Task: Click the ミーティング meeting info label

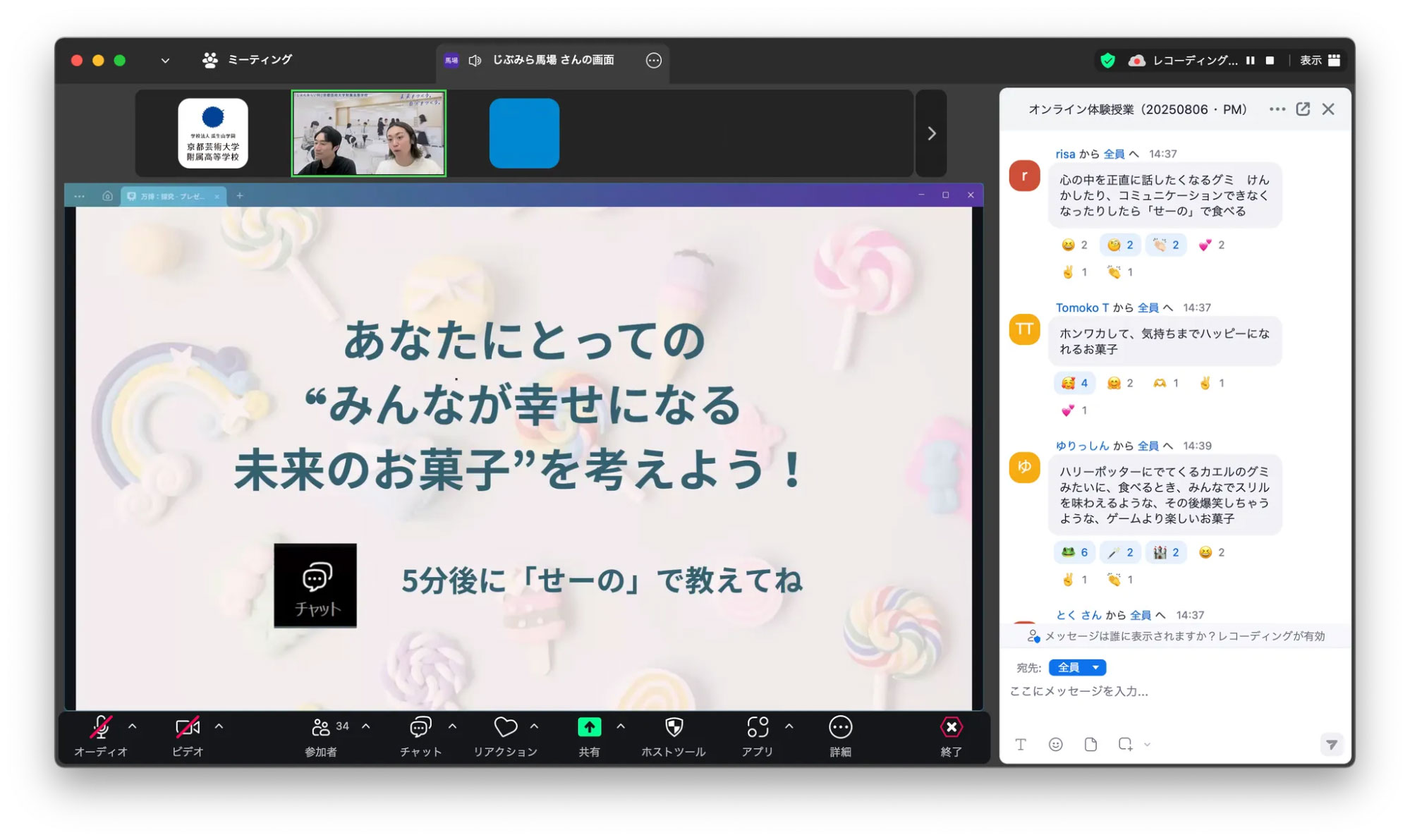Action: (x=260, y=60)
